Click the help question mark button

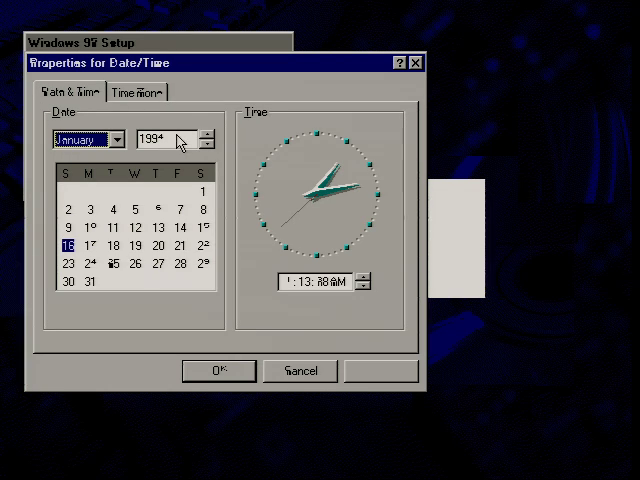[x=400, y=63]
